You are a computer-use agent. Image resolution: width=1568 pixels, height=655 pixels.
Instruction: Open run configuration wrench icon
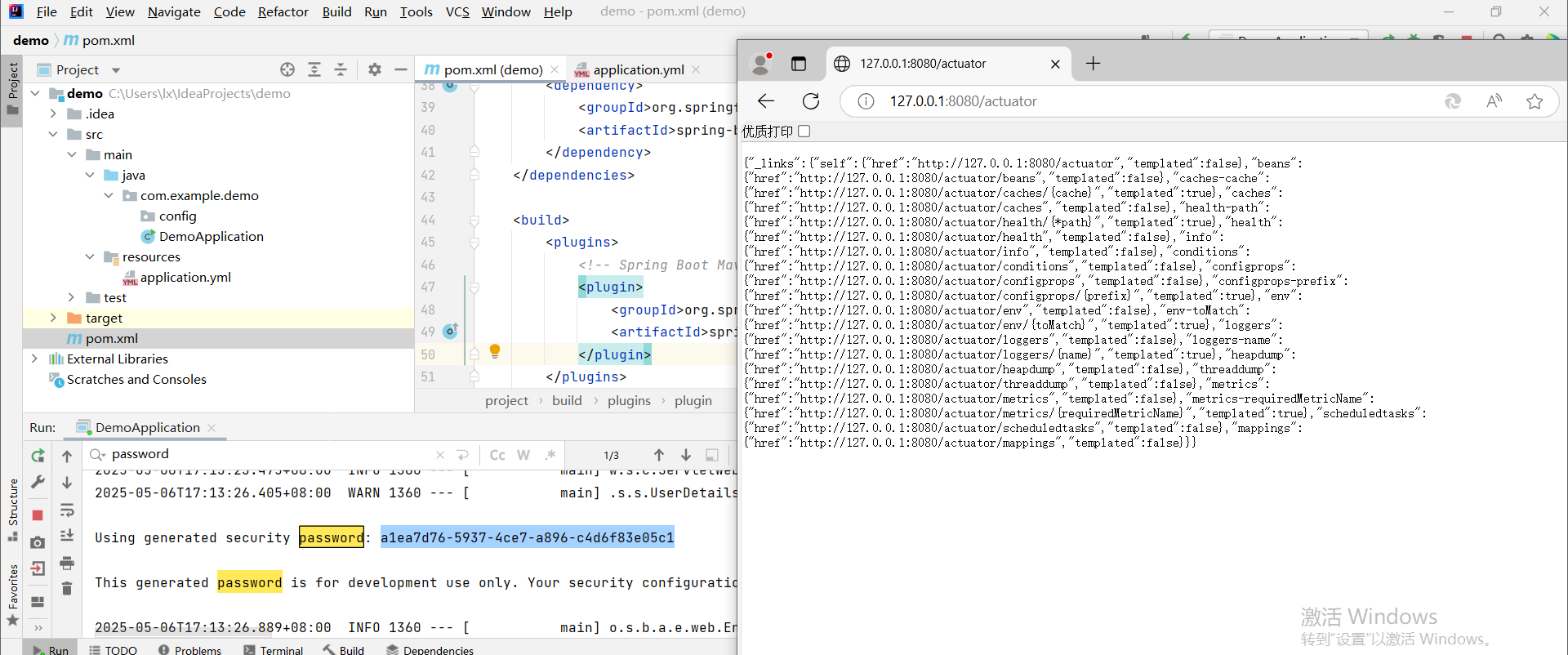(38, 483)
